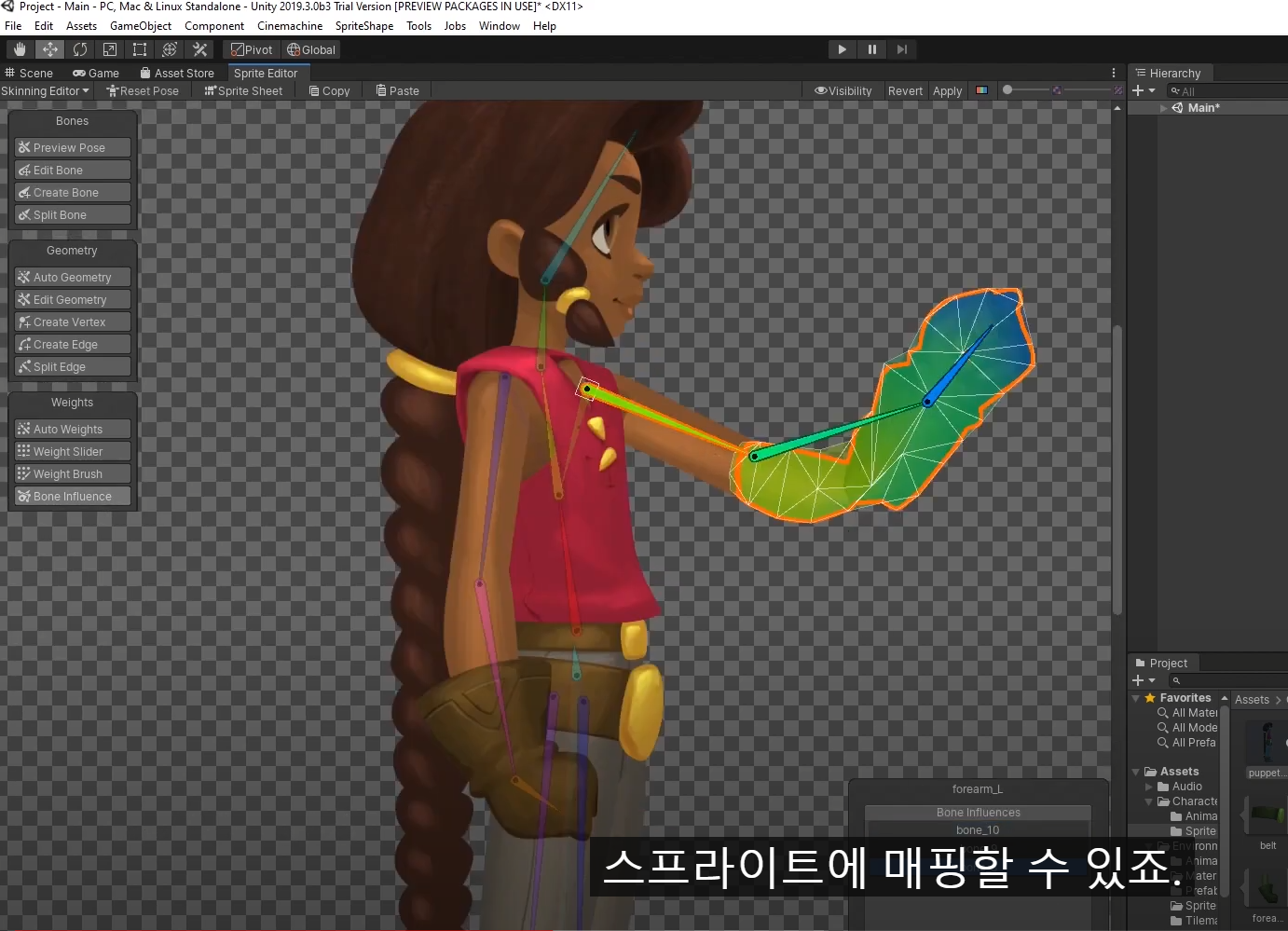Viewport: 1288px width, 931px height.
Task: Switch to the Game tab
Action: pos(96,73)
